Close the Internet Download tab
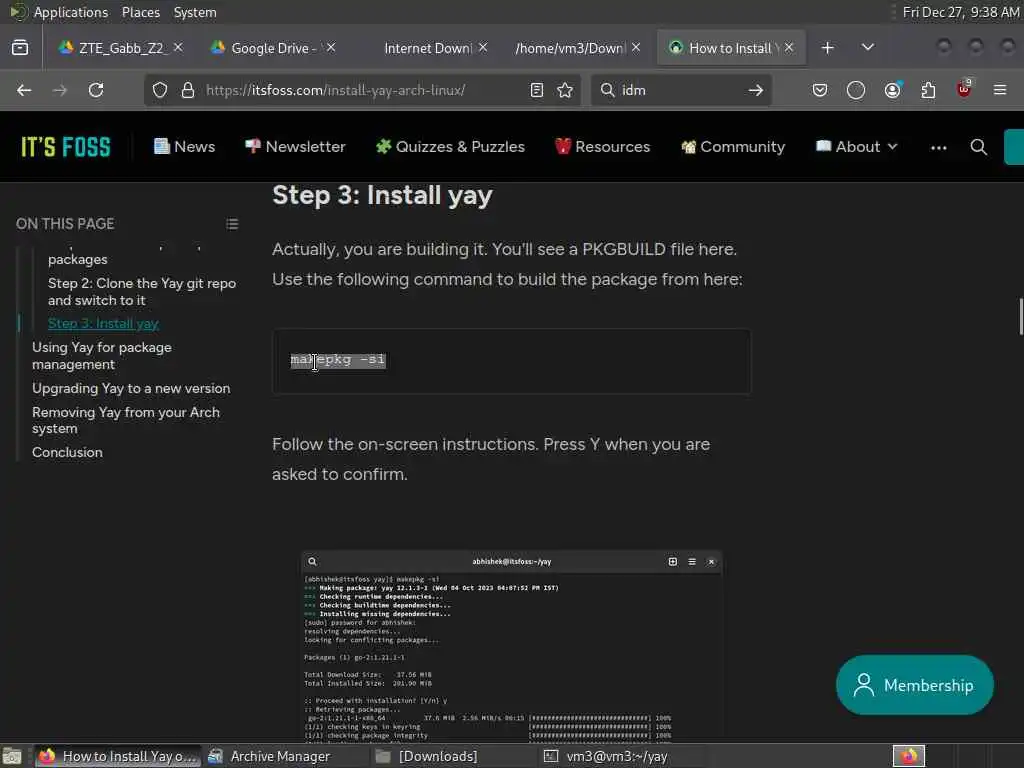 [x=483, y=48]
